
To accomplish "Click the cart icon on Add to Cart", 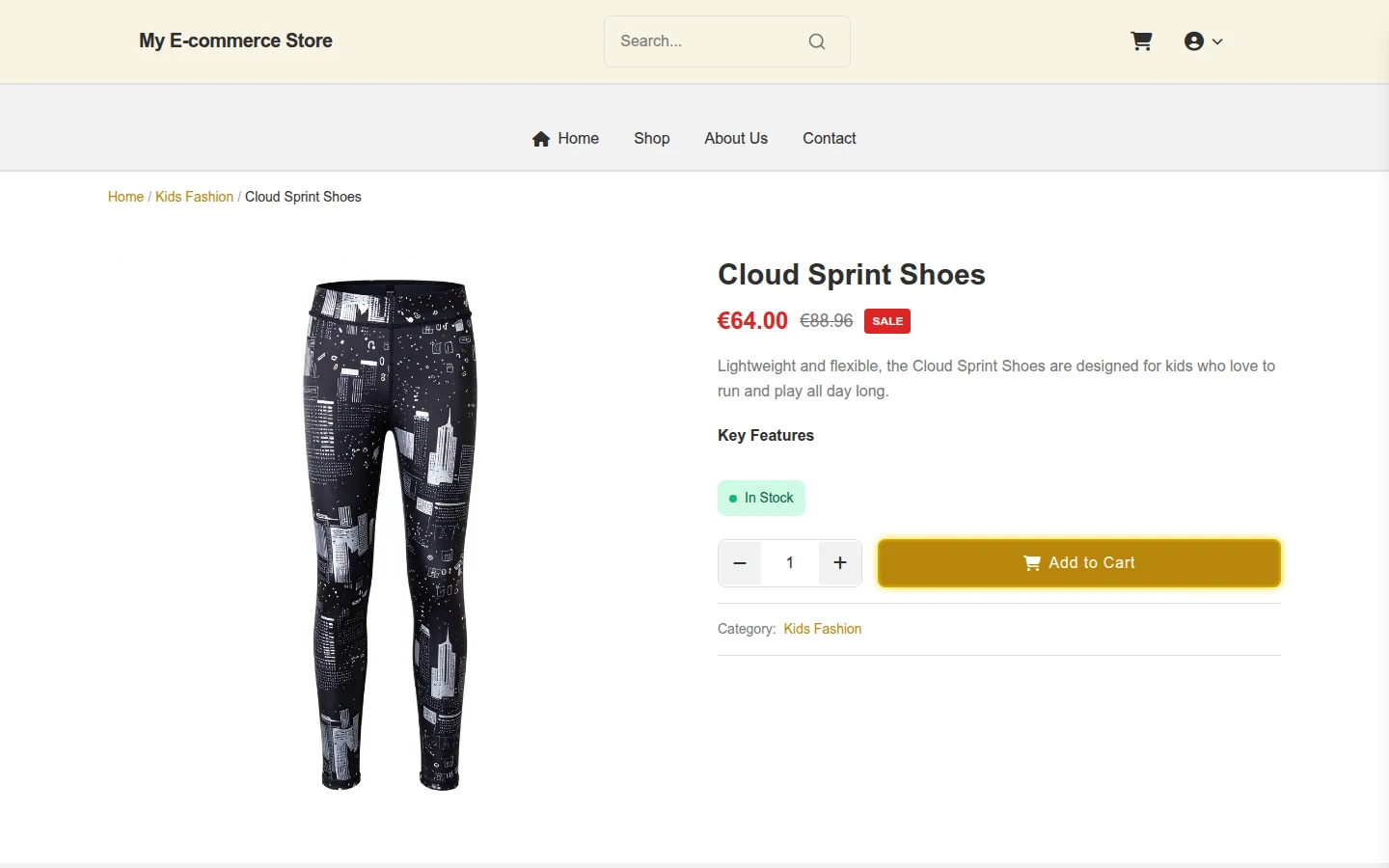I will 1032,563.
